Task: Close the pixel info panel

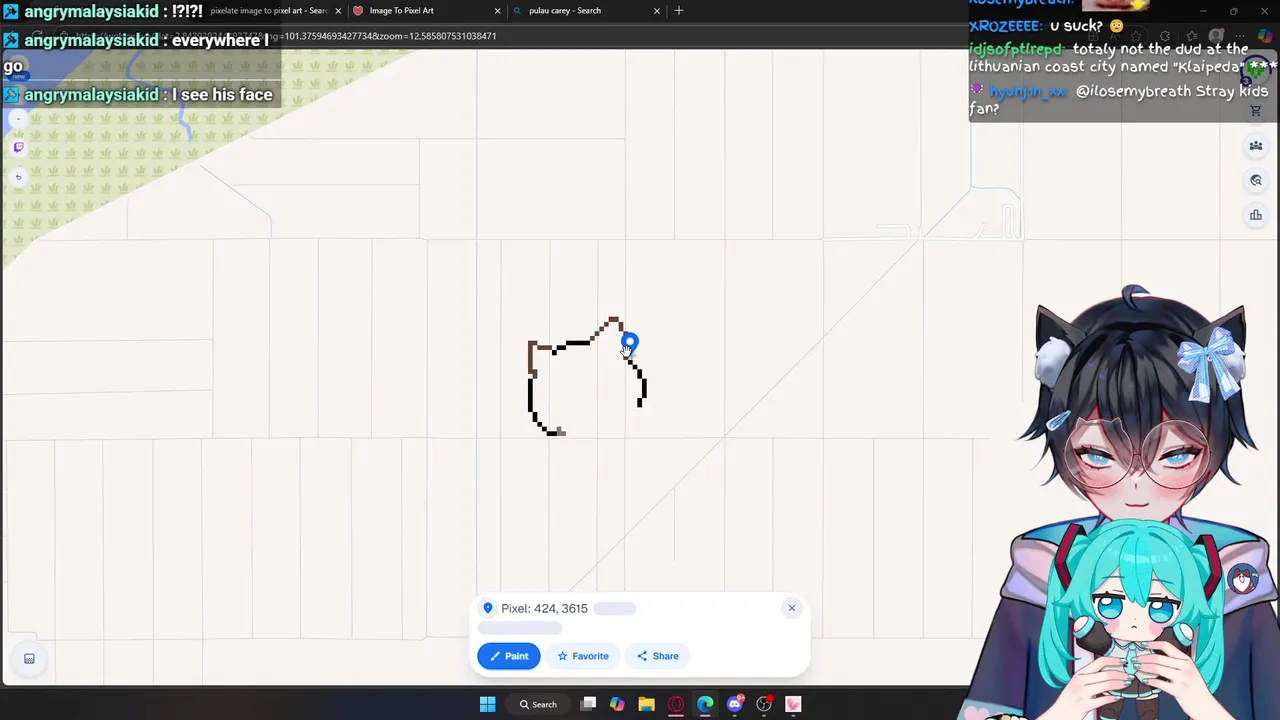Action: (x=791, y=608)
